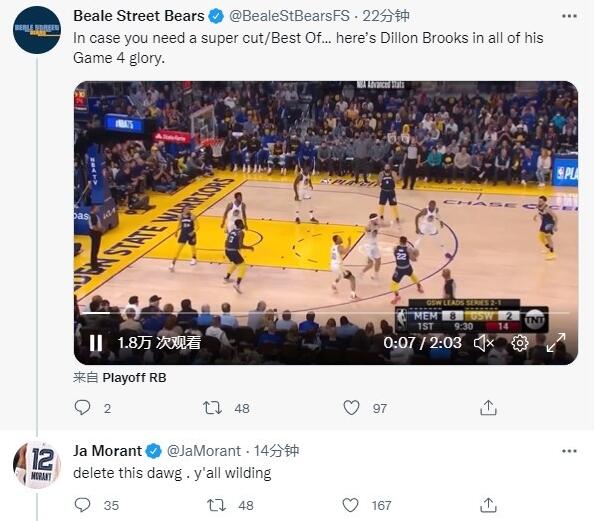Viewport: 594px width, 521px height.
Task: Pause the Dillon Brooks video
Action: point(95,343)
